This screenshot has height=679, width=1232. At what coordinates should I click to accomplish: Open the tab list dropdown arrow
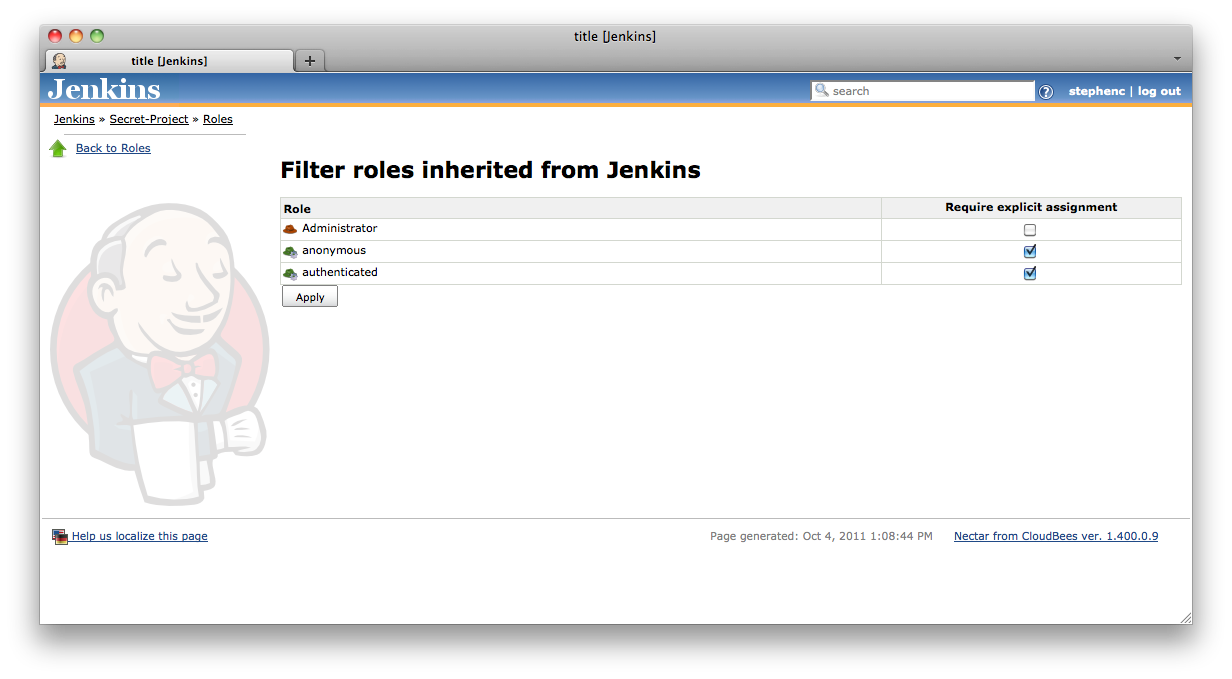tap(1177, 59)
